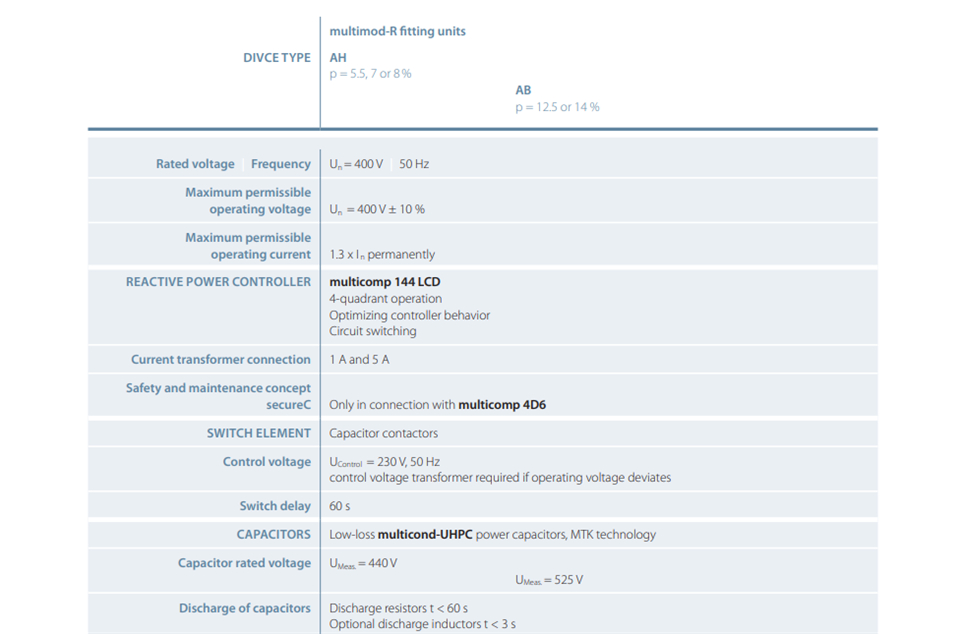The image size is (960, 634).
Task: Click the 'Un = 400 V' value
Action: point(356,164)
